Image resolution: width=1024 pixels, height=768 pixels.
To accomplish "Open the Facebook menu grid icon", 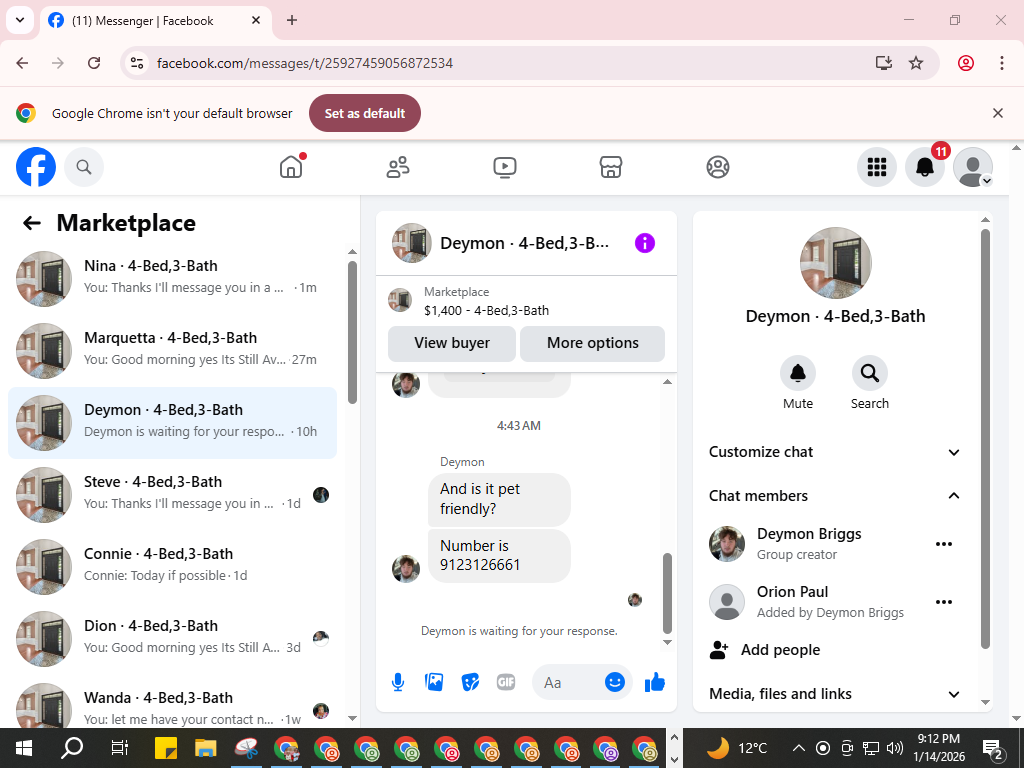I will (876, 167).
